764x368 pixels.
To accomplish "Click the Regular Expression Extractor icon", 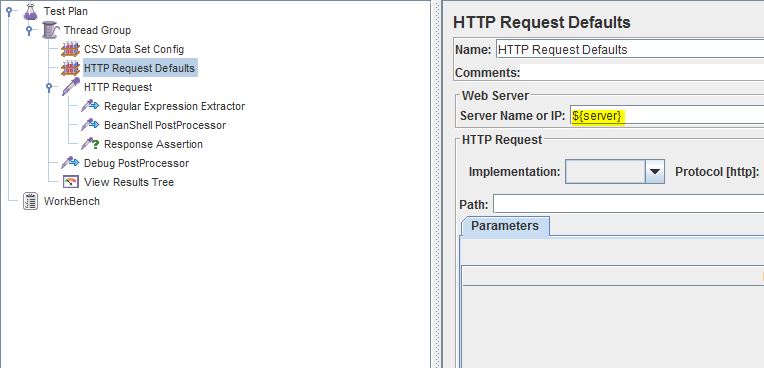I will pyautogui.click(x=90, y=106).
